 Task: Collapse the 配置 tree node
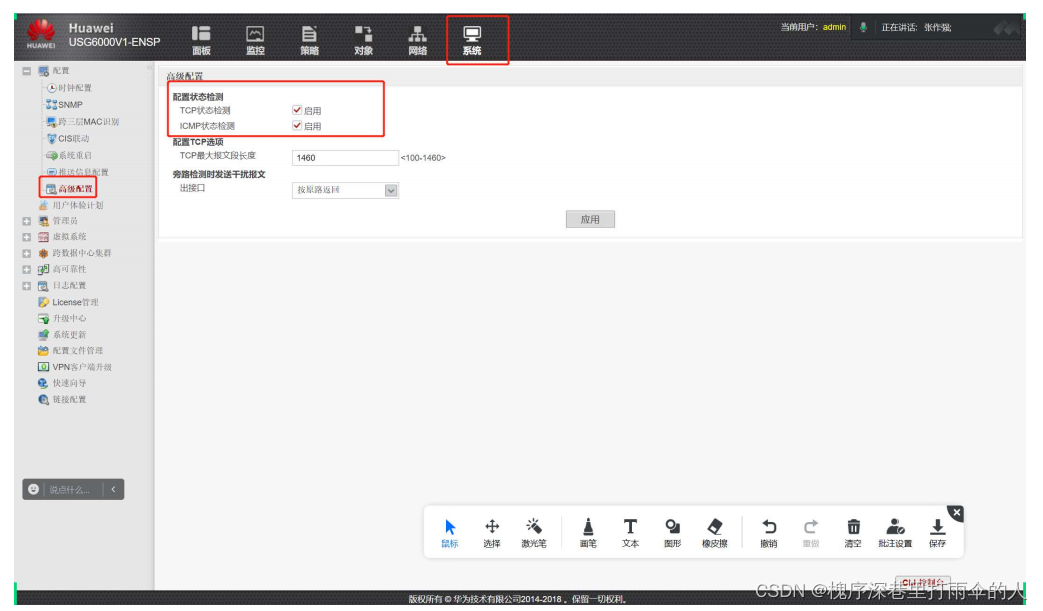27,70
